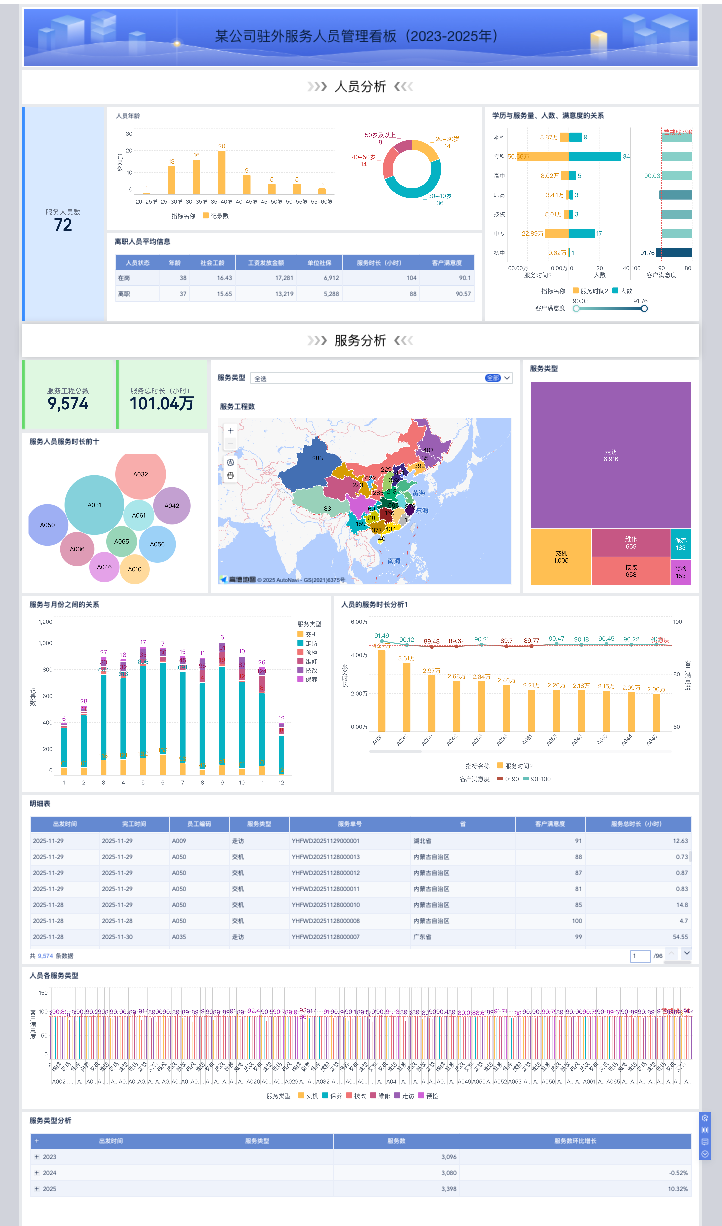Viewport: 722px width, 1226px height.
Task: Expand the 2023 row in 服务类型分析
Action: pos(37,1157)
